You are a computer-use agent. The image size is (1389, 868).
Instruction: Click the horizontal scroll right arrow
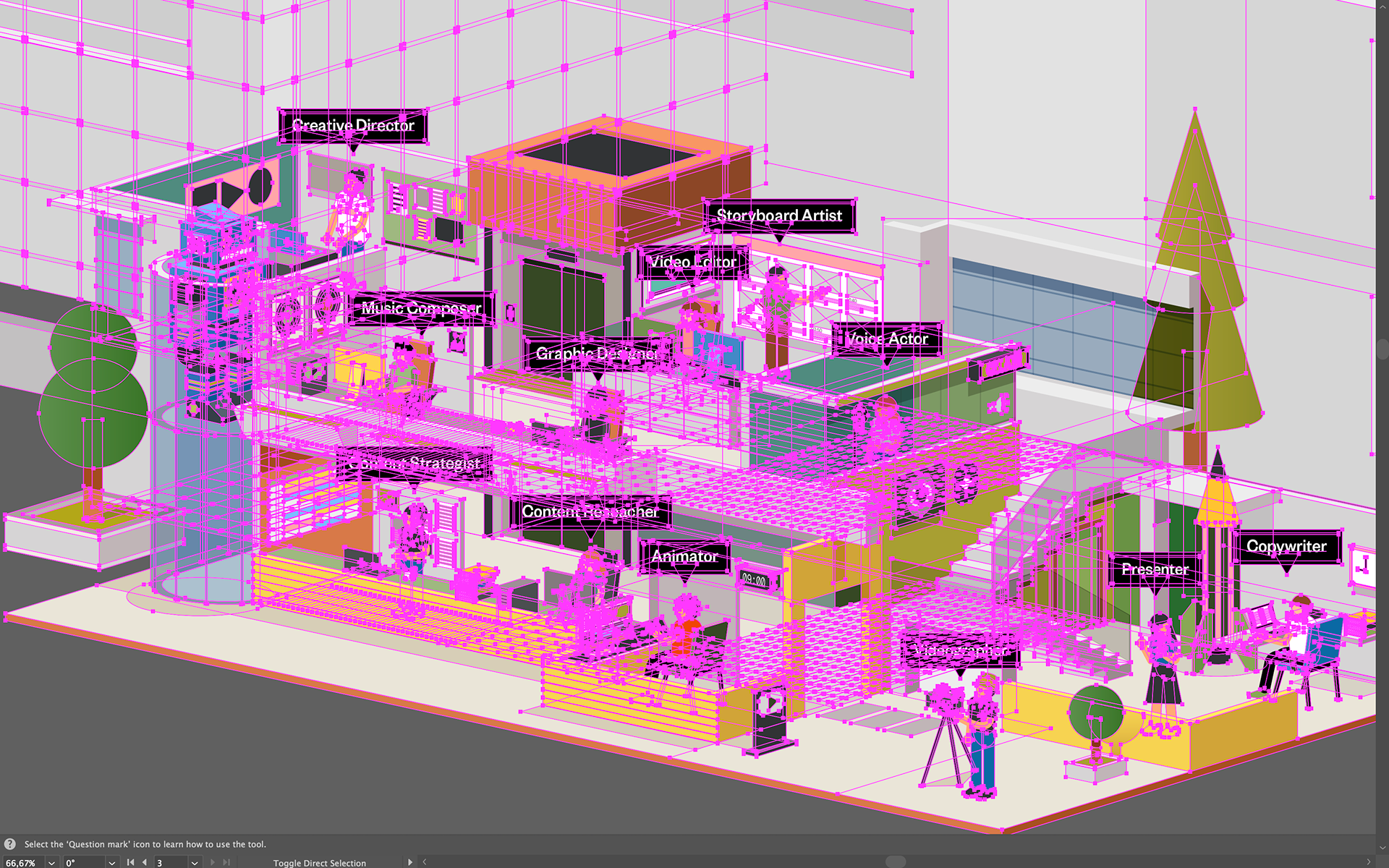[1368, 862]
